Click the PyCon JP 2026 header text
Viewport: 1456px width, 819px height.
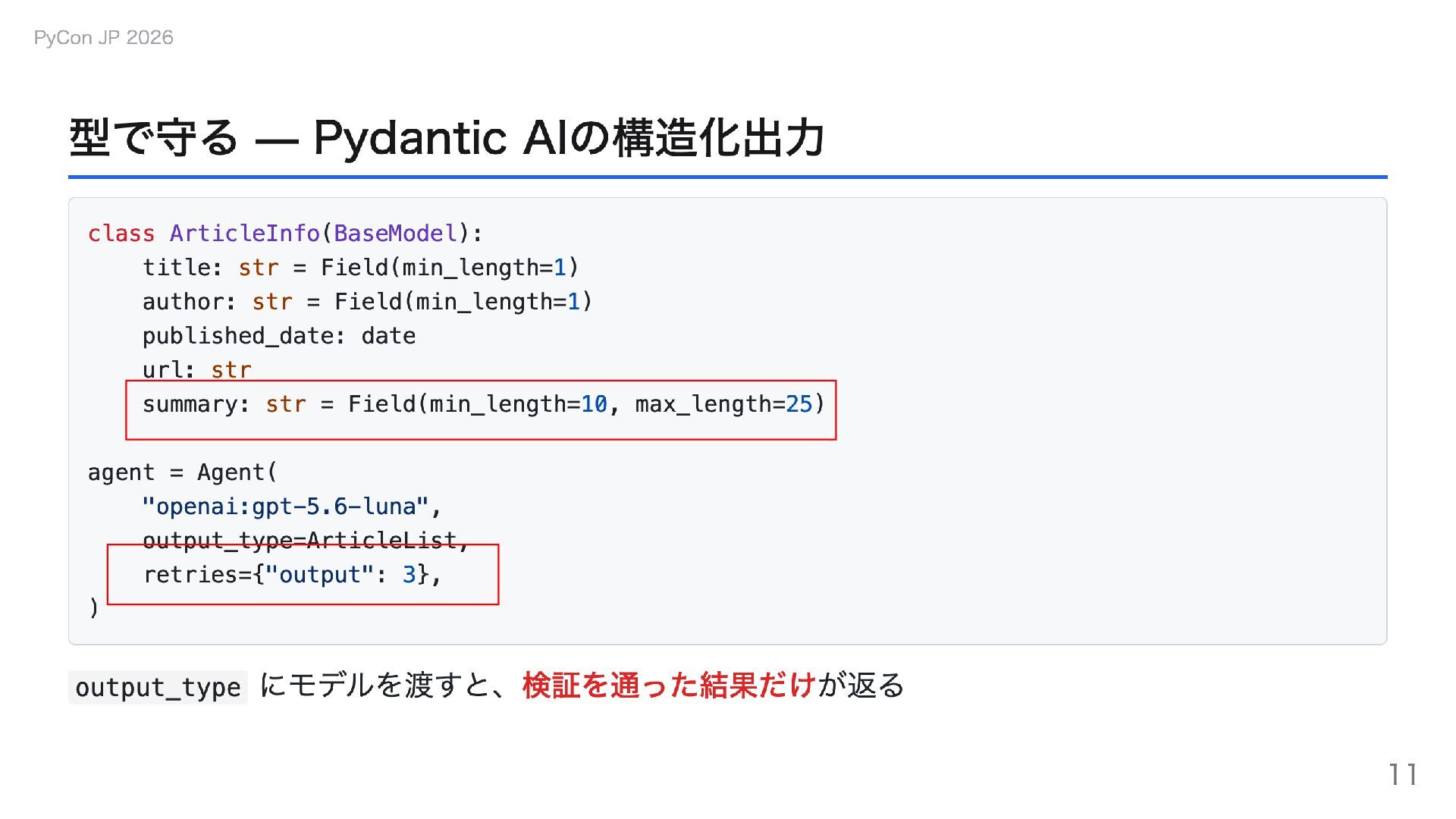pyautogui.click(x=103, y=38)
